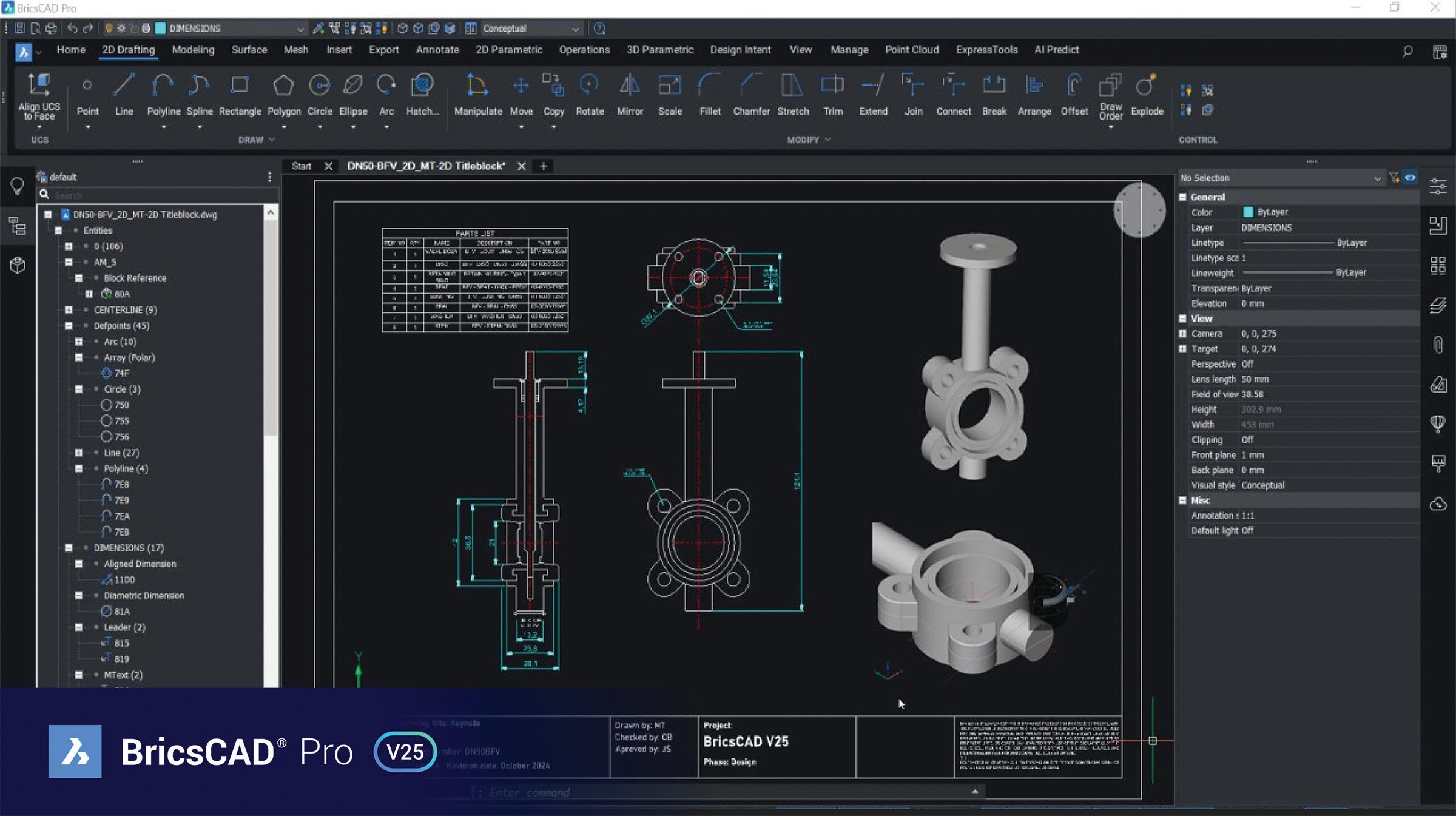The width and height of the screenshot is (1456, 816).
Task: Open the Conceptual visual style dropdown
Action: click(575, 29)
